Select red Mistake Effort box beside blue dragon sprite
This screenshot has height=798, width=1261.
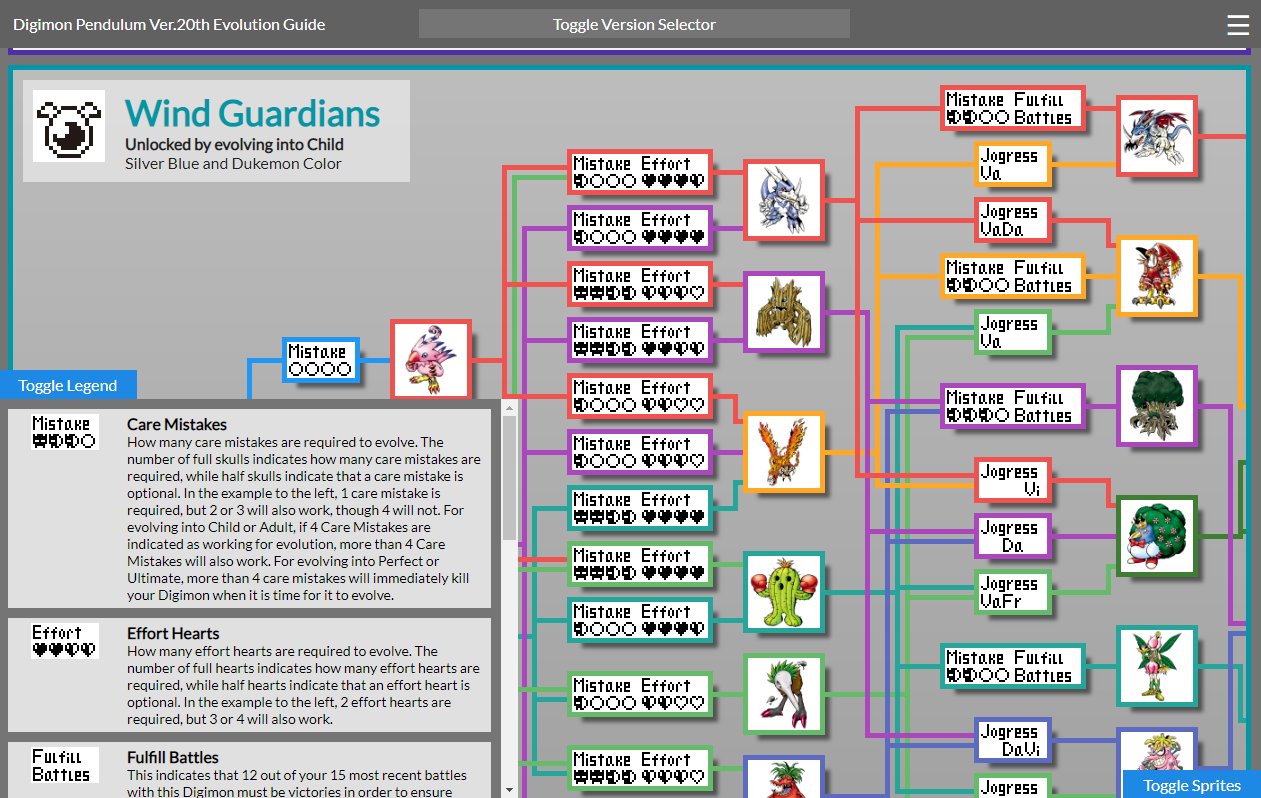click(640, 173)
